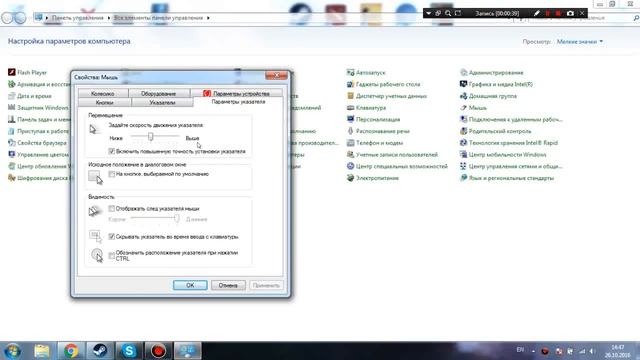Screen dimensions: 640x360
Task: Pause recording with red pause button
Action: pos(548,13)
